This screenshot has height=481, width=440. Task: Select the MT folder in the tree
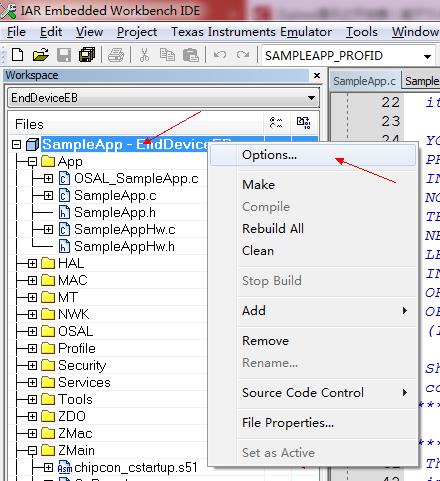(x=68, y=297)
